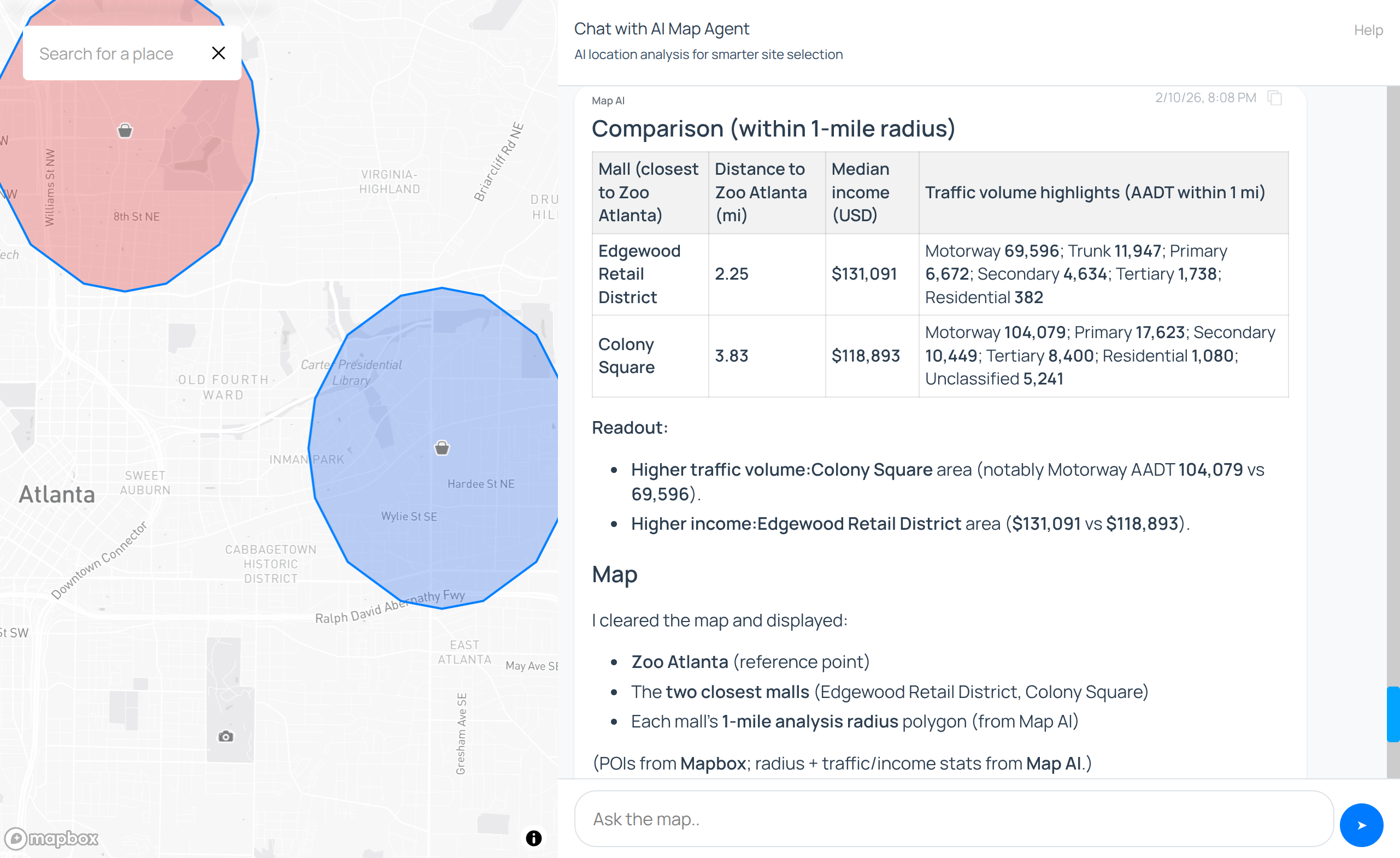Click the Colony Square mall marker in red circle

pyautogui.click(x=125, y=131)
